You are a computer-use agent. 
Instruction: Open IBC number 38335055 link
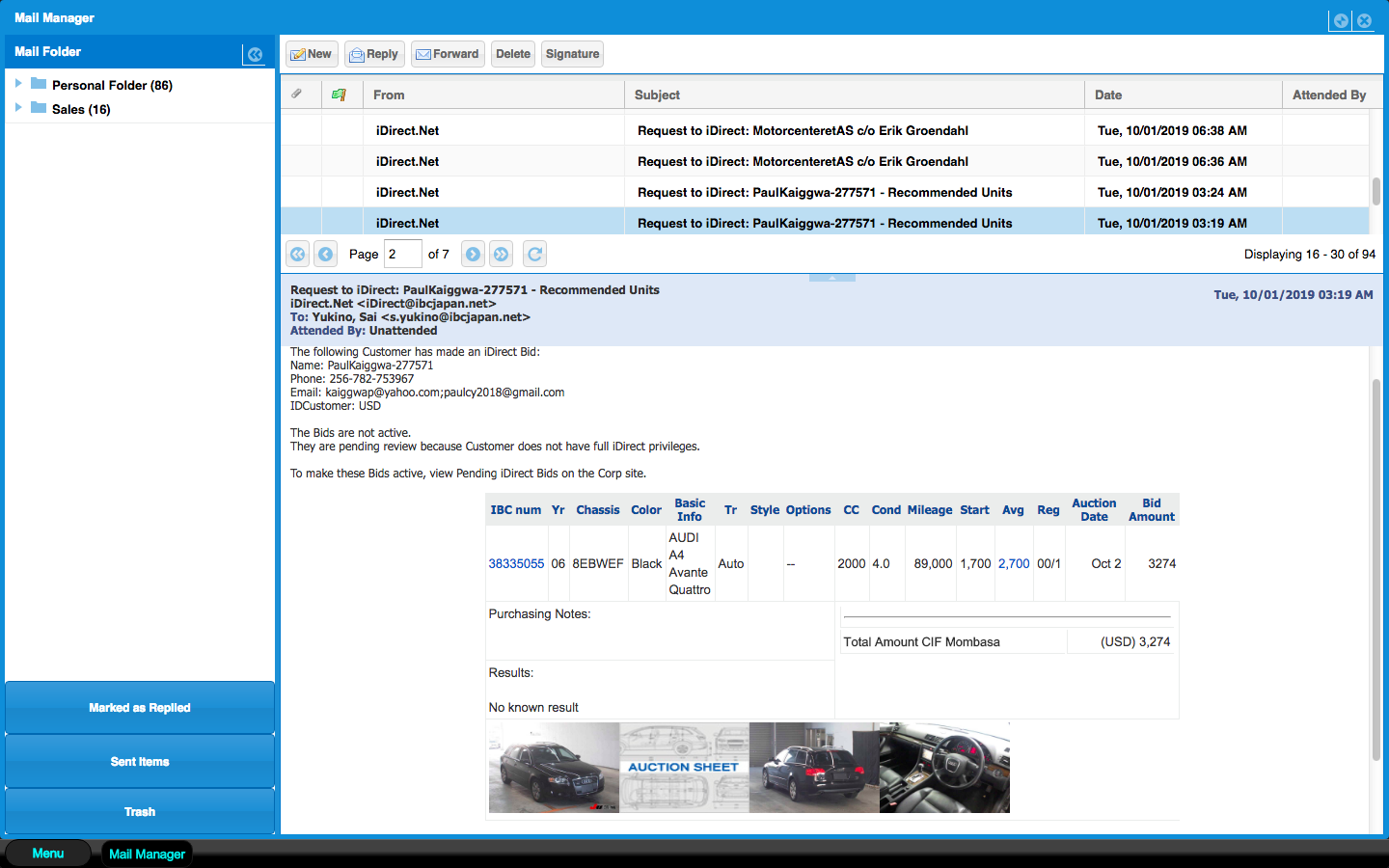click(x=516, y=563)
